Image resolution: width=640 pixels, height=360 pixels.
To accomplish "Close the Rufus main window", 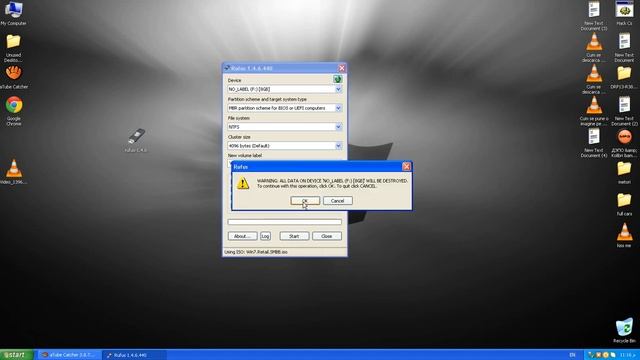I will [342, 68].
